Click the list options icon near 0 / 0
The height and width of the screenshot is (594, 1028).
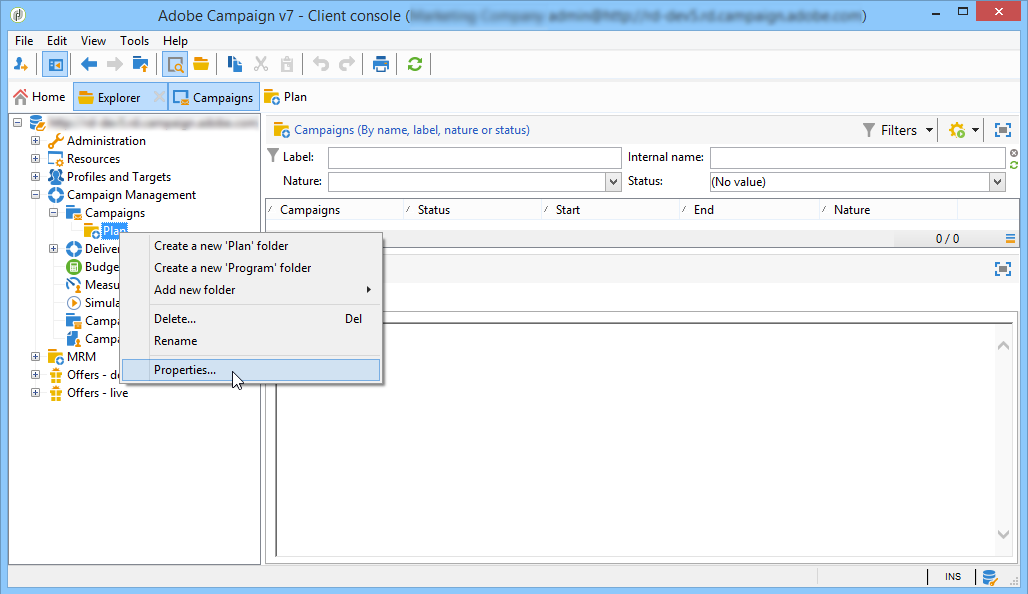pyautogui.click(x=1010, y=239)
